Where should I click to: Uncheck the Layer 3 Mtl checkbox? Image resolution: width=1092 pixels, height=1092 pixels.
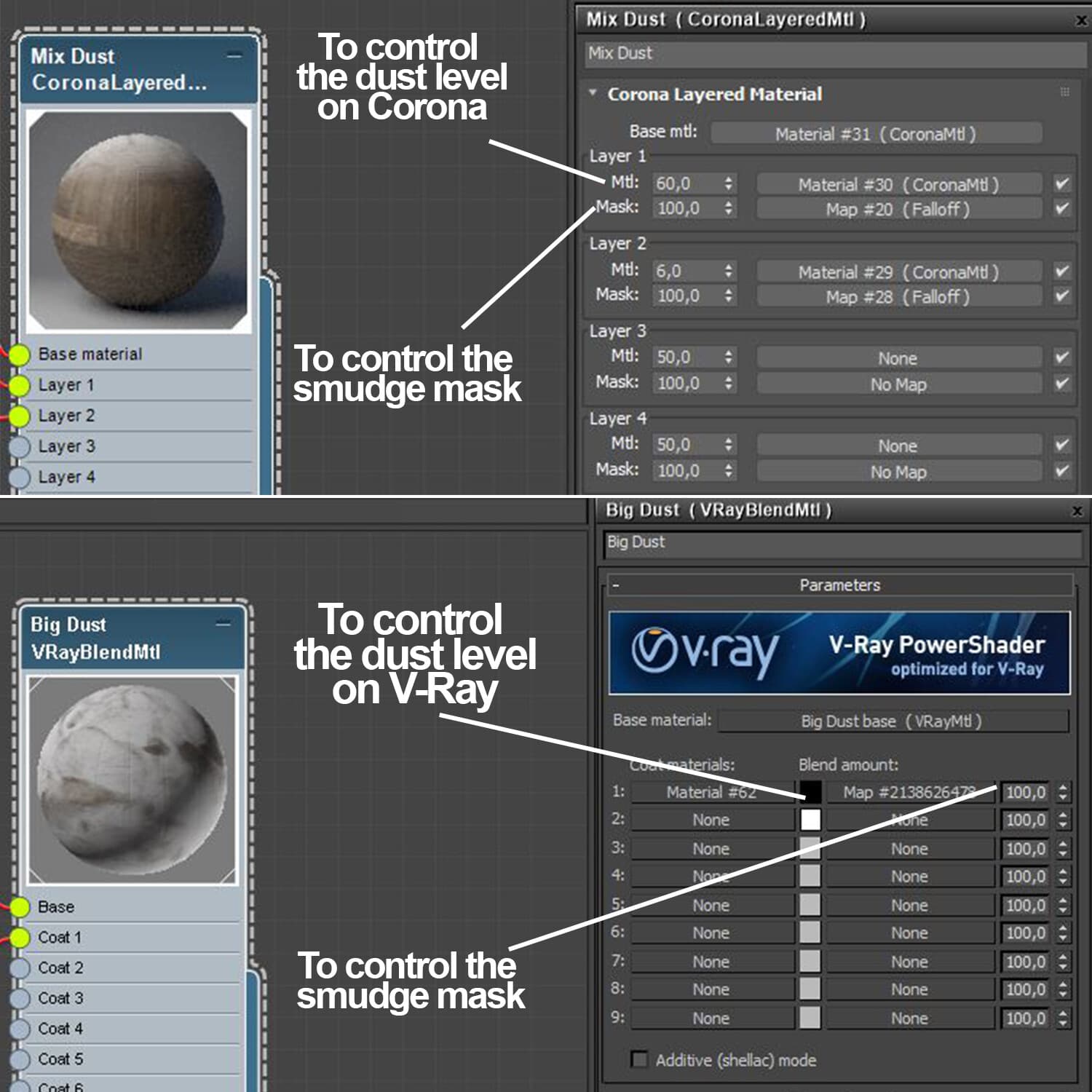tap(1062, 357)
